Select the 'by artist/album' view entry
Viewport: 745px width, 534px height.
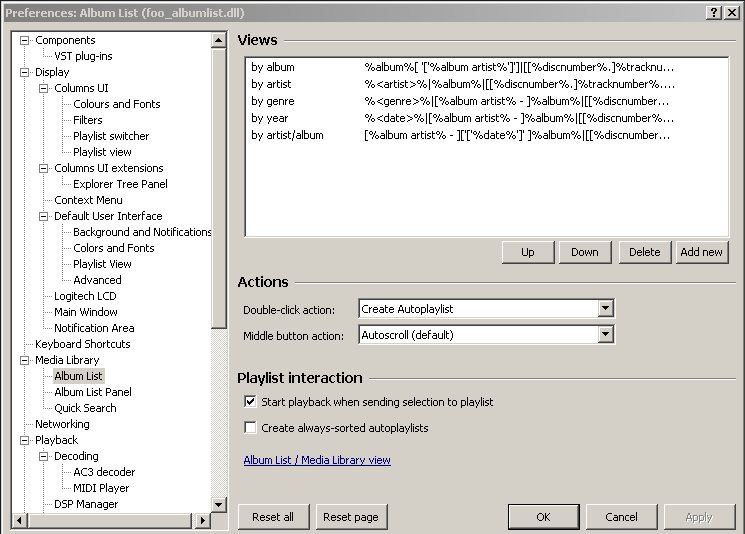[x=287, y=135]
